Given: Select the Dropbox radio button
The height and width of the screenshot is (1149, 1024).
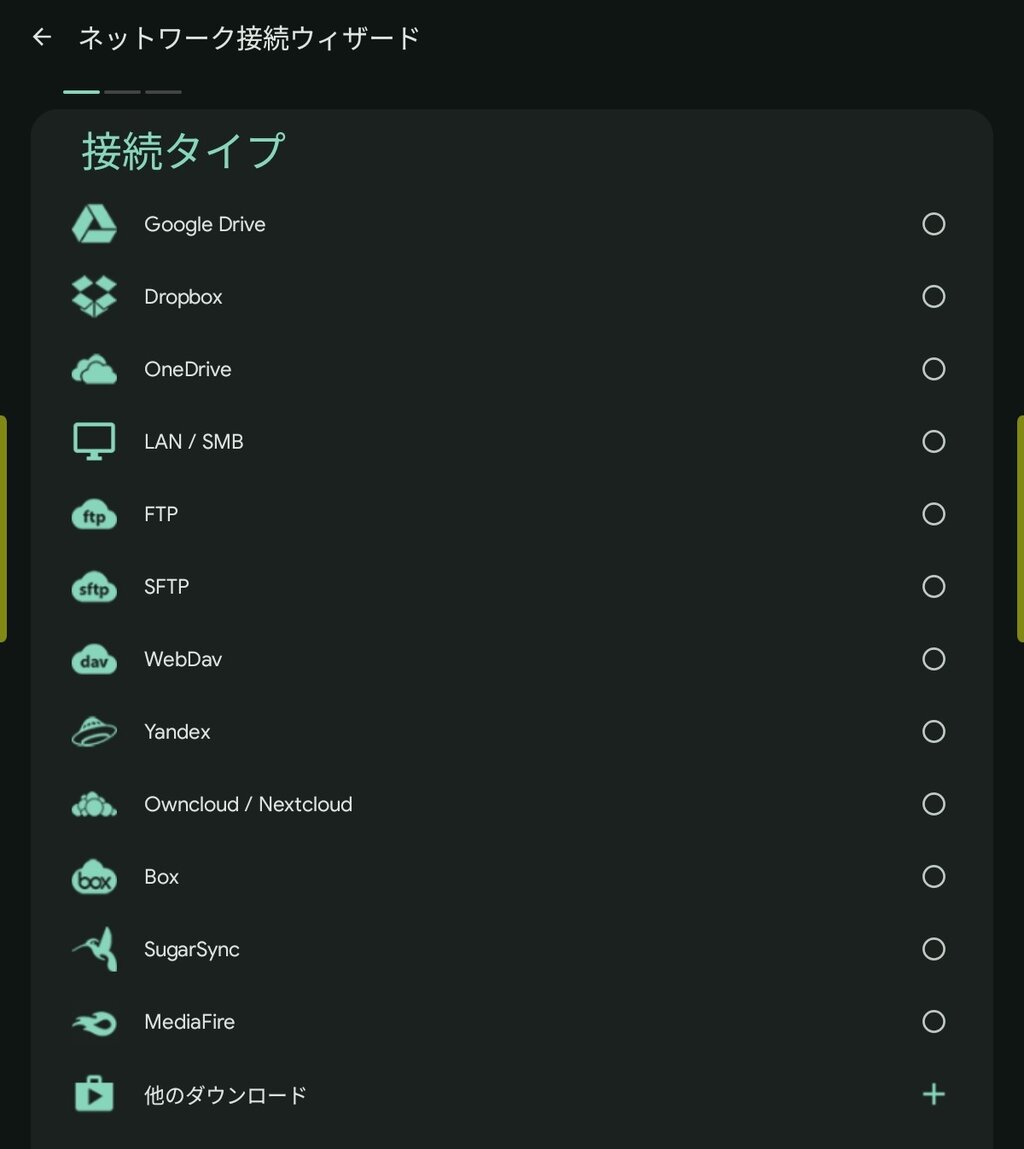Looking at the screenshot, I should point(933,297).
